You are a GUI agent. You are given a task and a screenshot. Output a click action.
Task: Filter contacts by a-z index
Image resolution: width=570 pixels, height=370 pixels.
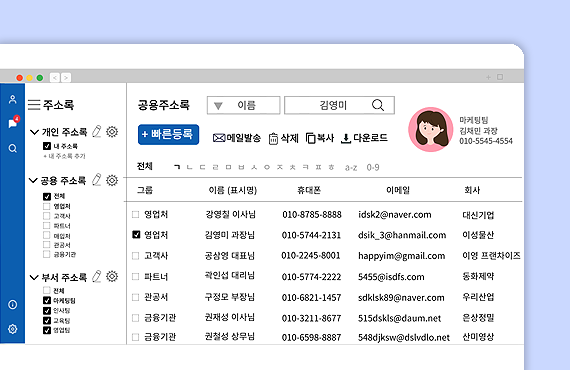pos(351,168)
